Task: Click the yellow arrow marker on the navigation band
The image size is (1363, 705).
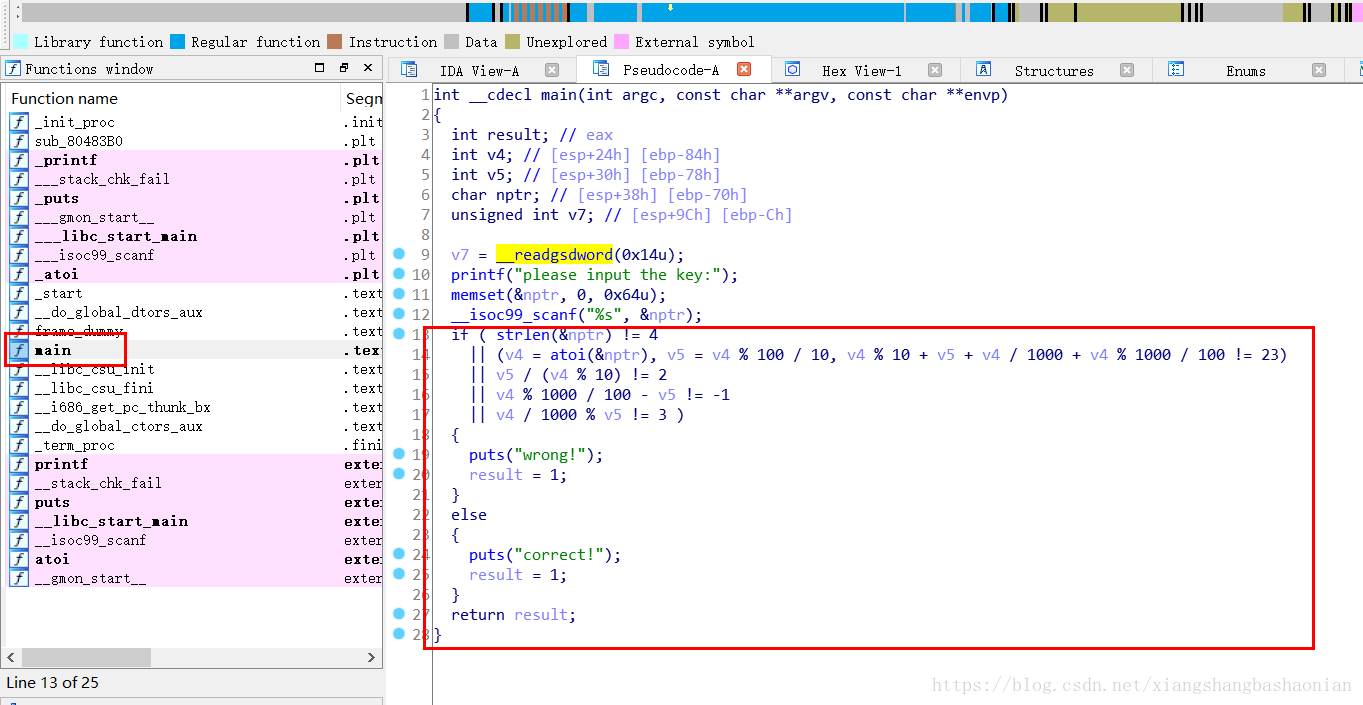Action: point(669,10)
